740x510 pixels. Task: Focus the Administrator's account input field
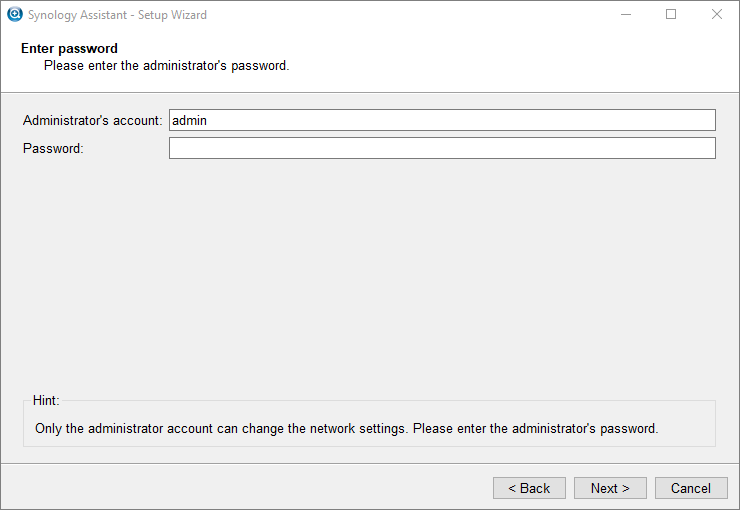[x=442, y=120]
